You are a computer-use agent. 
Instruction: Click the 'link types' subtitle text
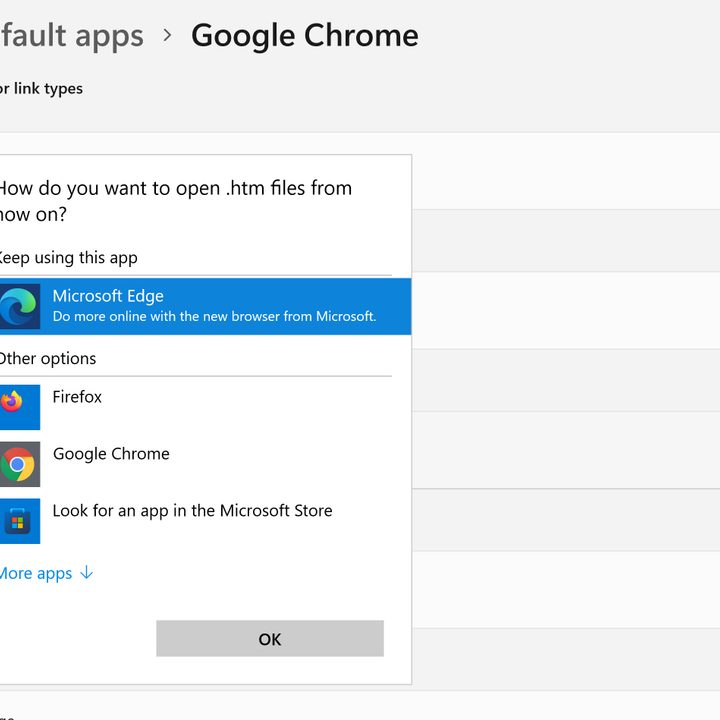click(x=43, y=89)
